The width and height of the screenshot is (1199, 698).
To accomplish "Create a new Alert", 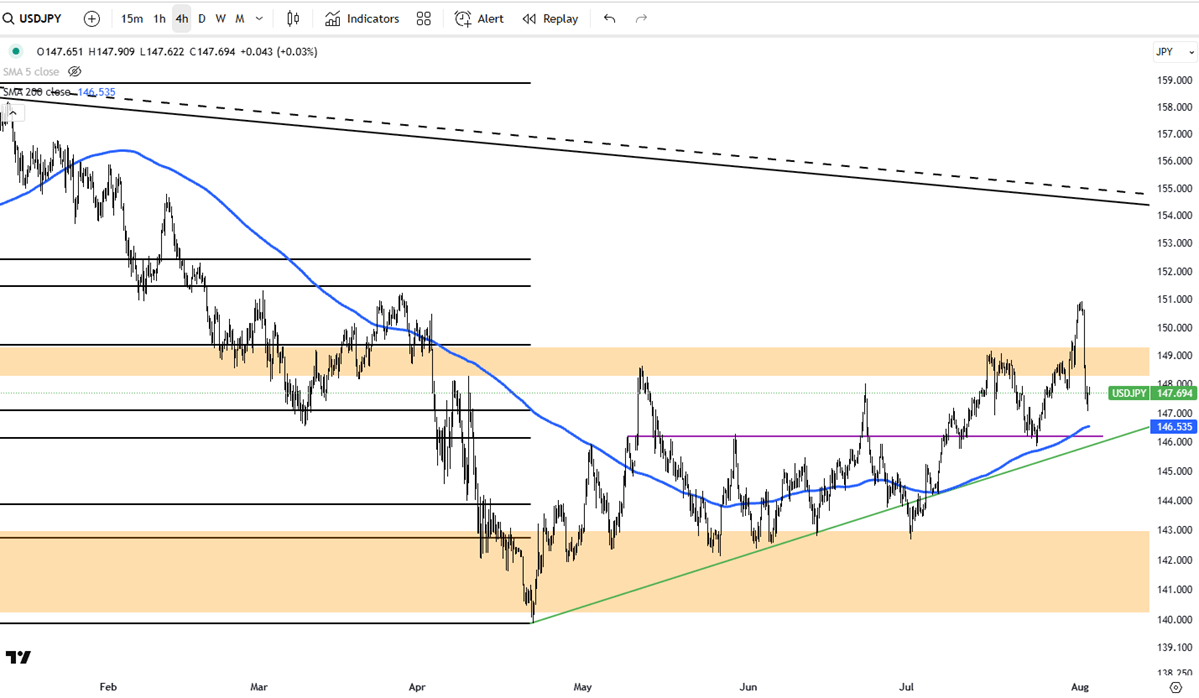I will point(479,18).
